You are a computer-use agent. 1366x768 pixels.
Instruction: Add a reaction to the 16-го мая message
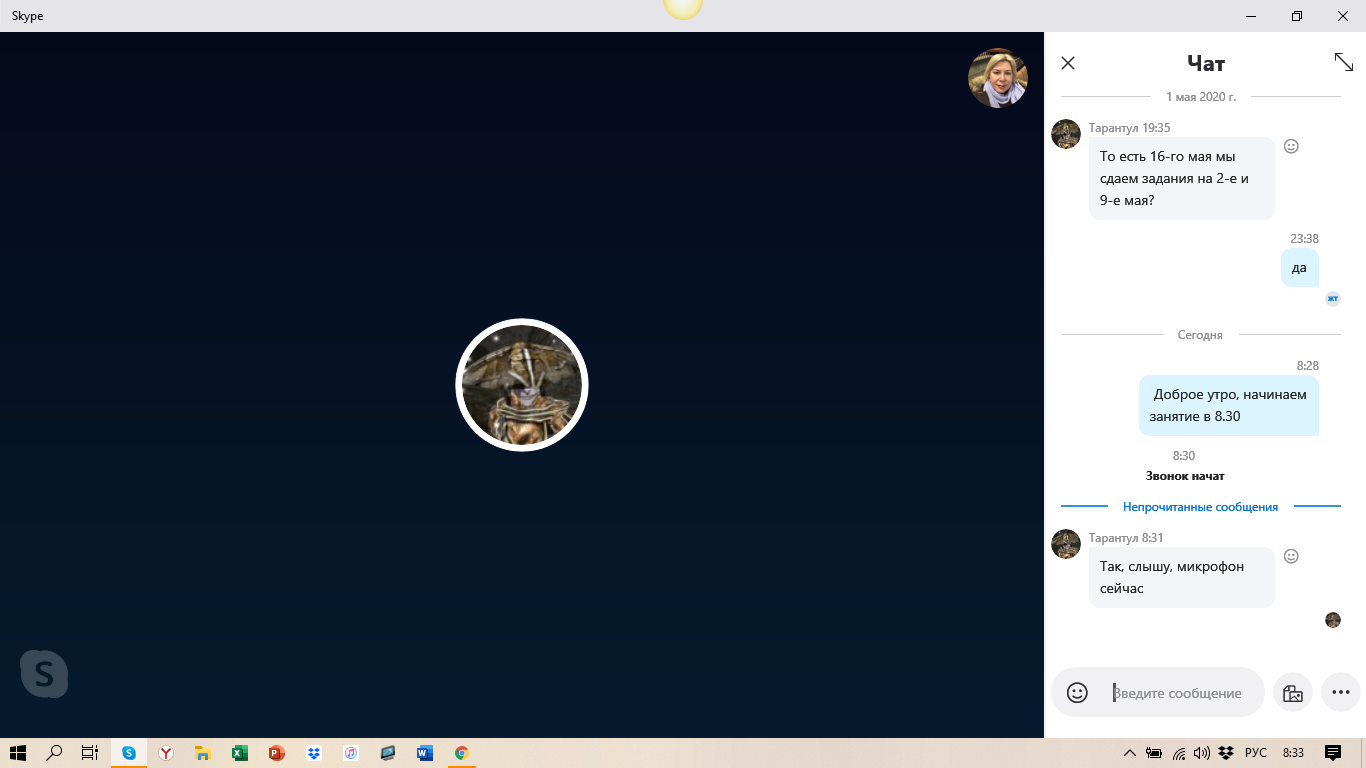[x=1291, y=146]
